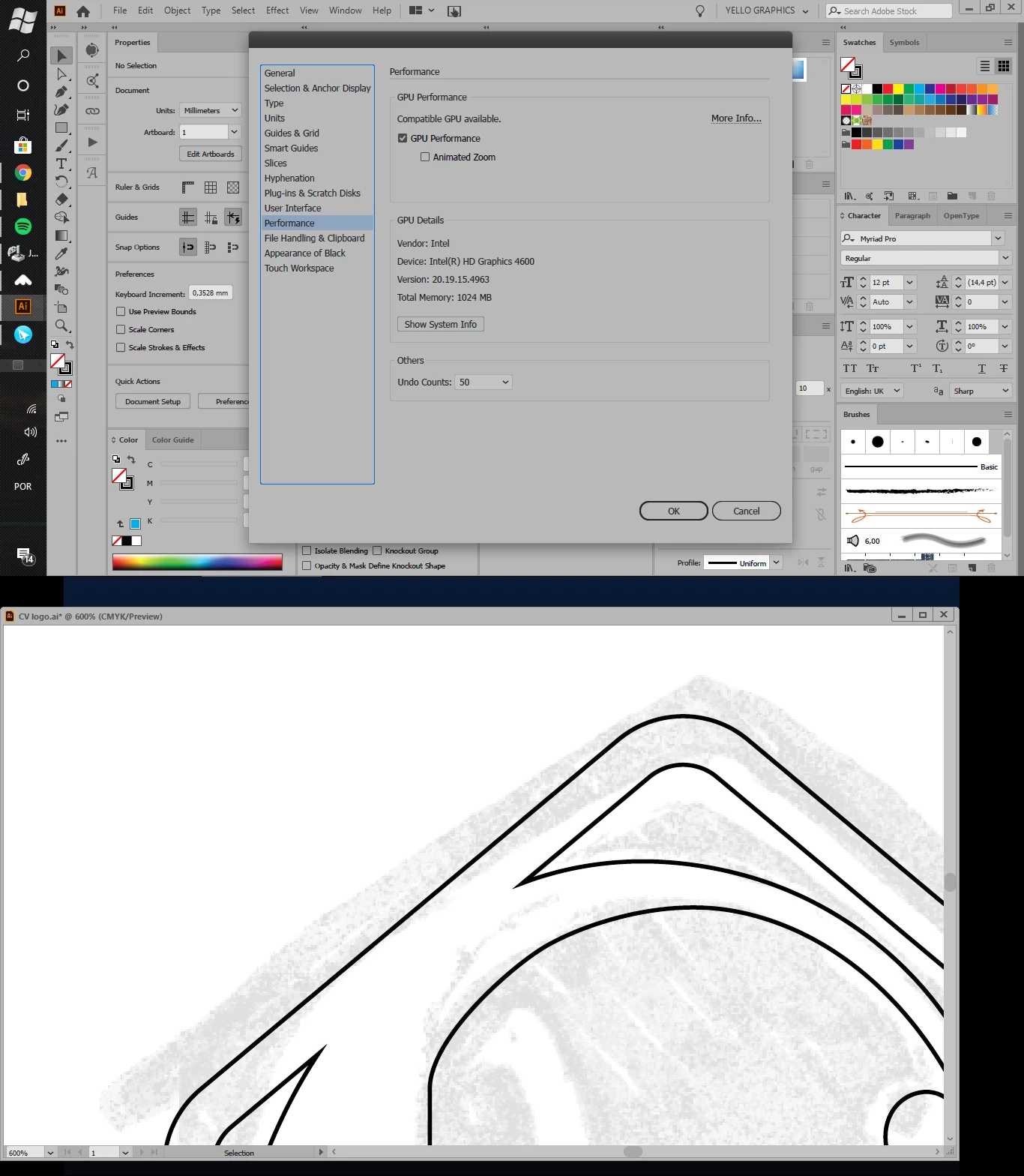This screenshot has height=1176, width=1024.
Task: Toggle smart guides icon
Action: [233, 217]
